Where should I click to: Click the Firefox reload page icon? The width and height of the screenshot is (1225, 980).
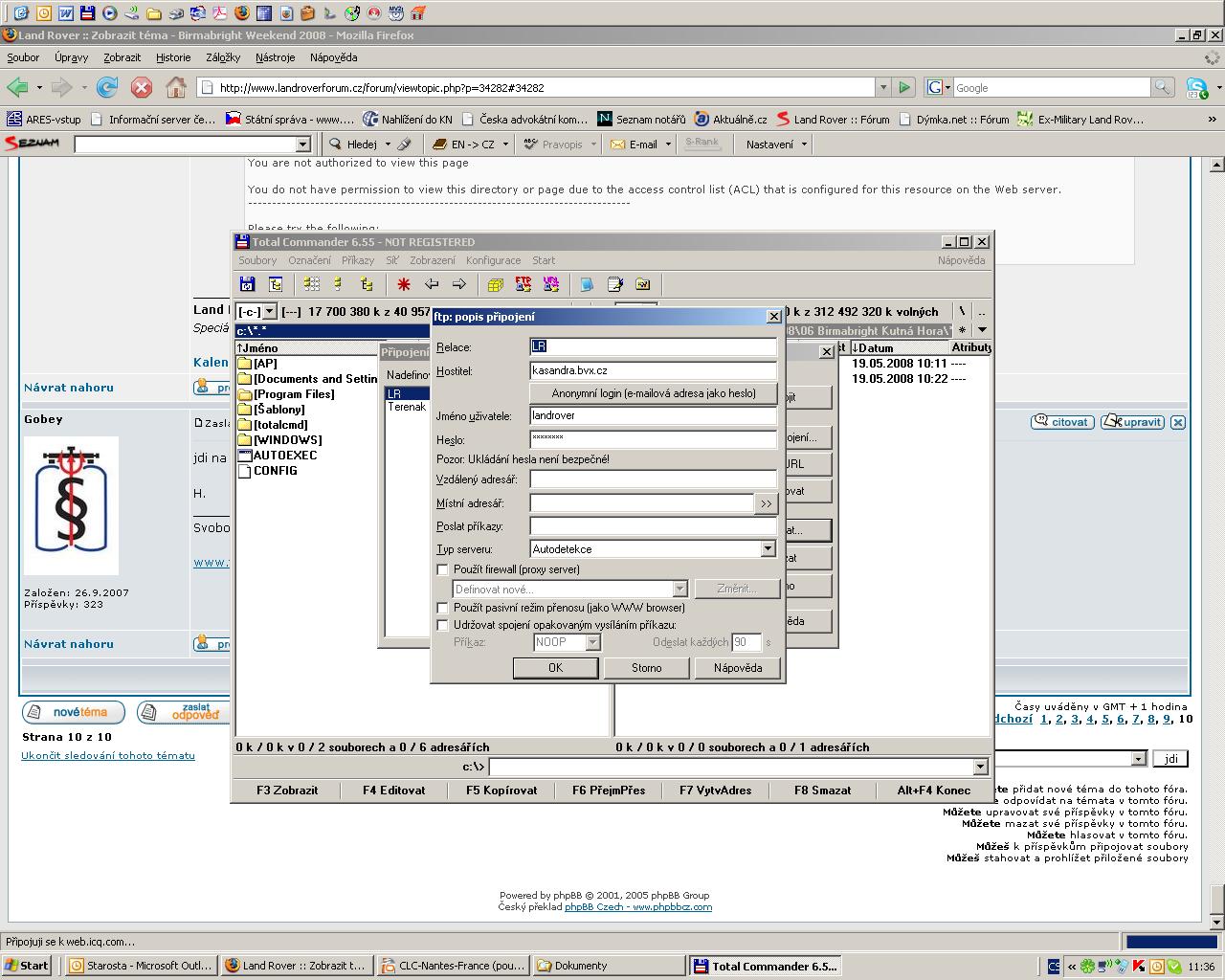pyautogui.click(x=107, y=88)
